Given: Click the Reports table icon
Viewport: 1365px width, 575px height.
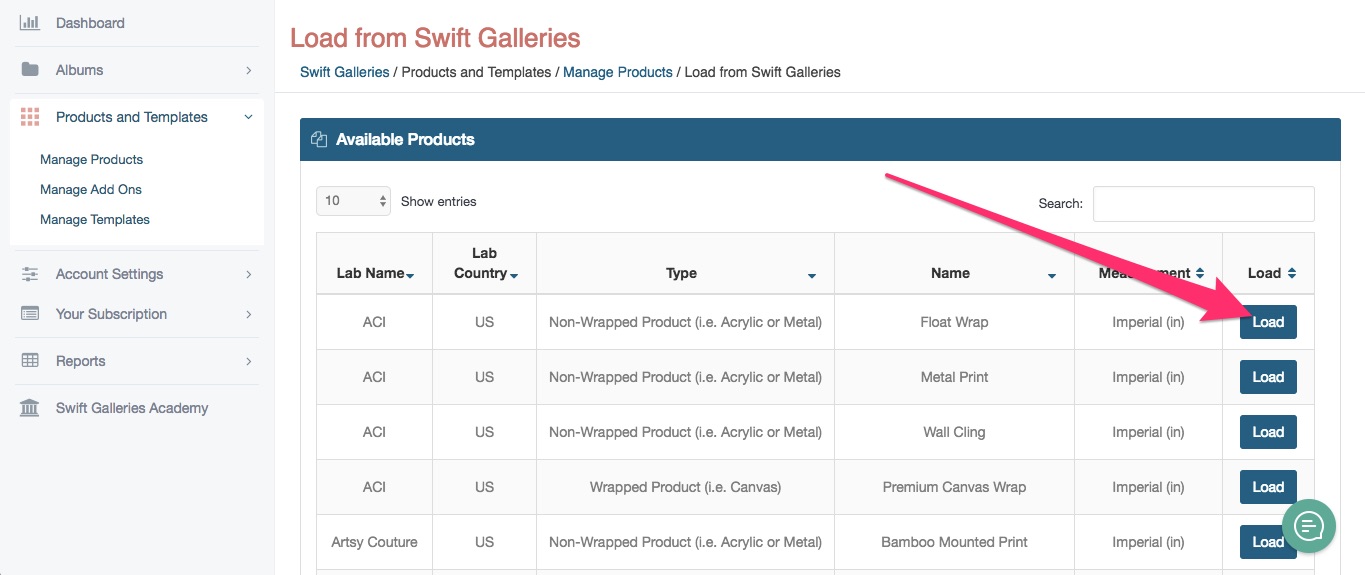Looking at the screenshot, I should 30,361.
